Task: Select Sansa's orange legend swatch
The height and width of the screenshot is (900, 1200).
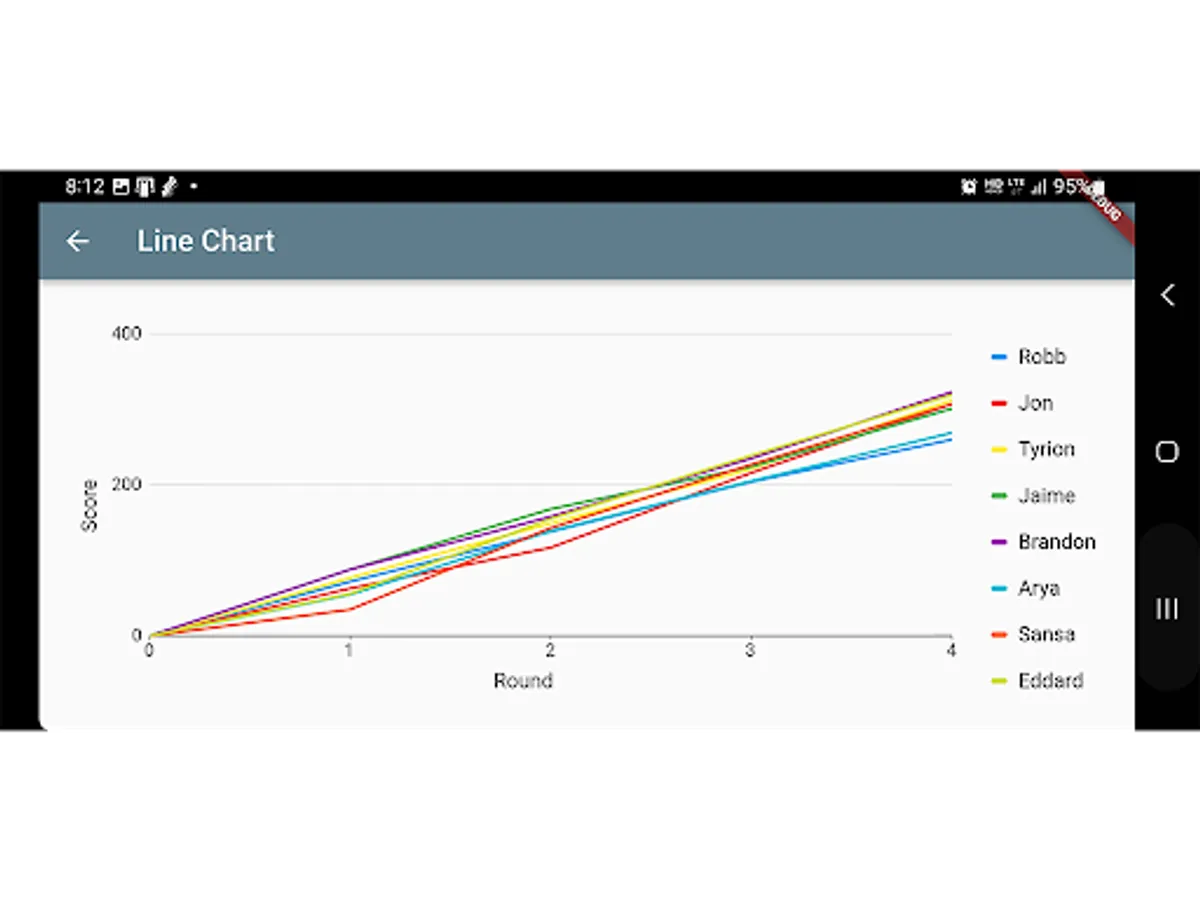Action: pyautogui.click(x=998, y=635)
